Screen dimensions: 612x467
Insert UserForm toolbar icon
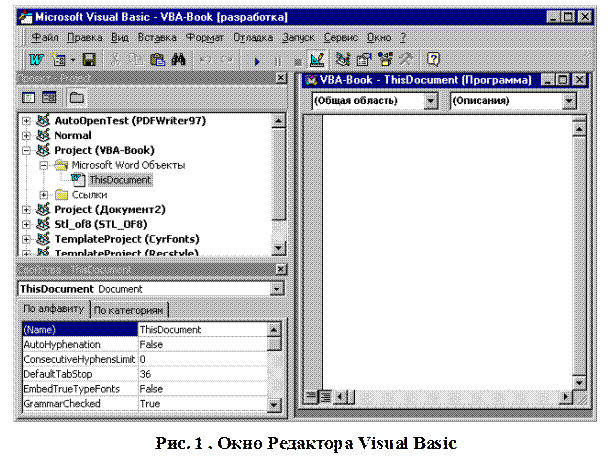[59, 60]
